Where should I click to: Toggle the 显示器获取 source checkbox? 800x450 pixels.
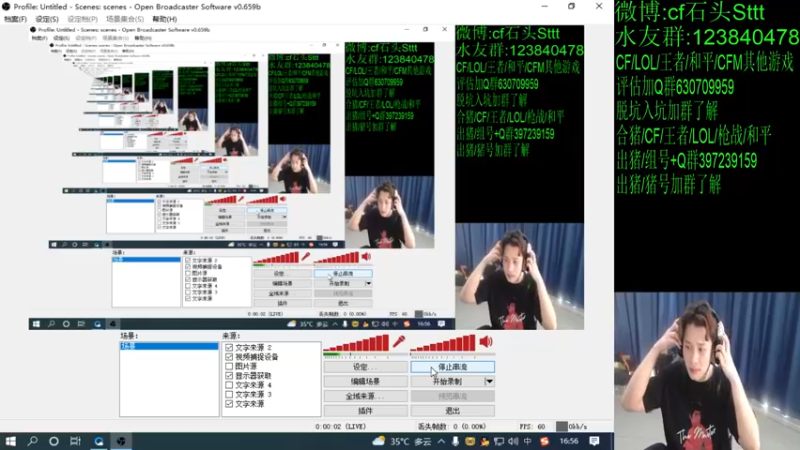tap(229, 376)
